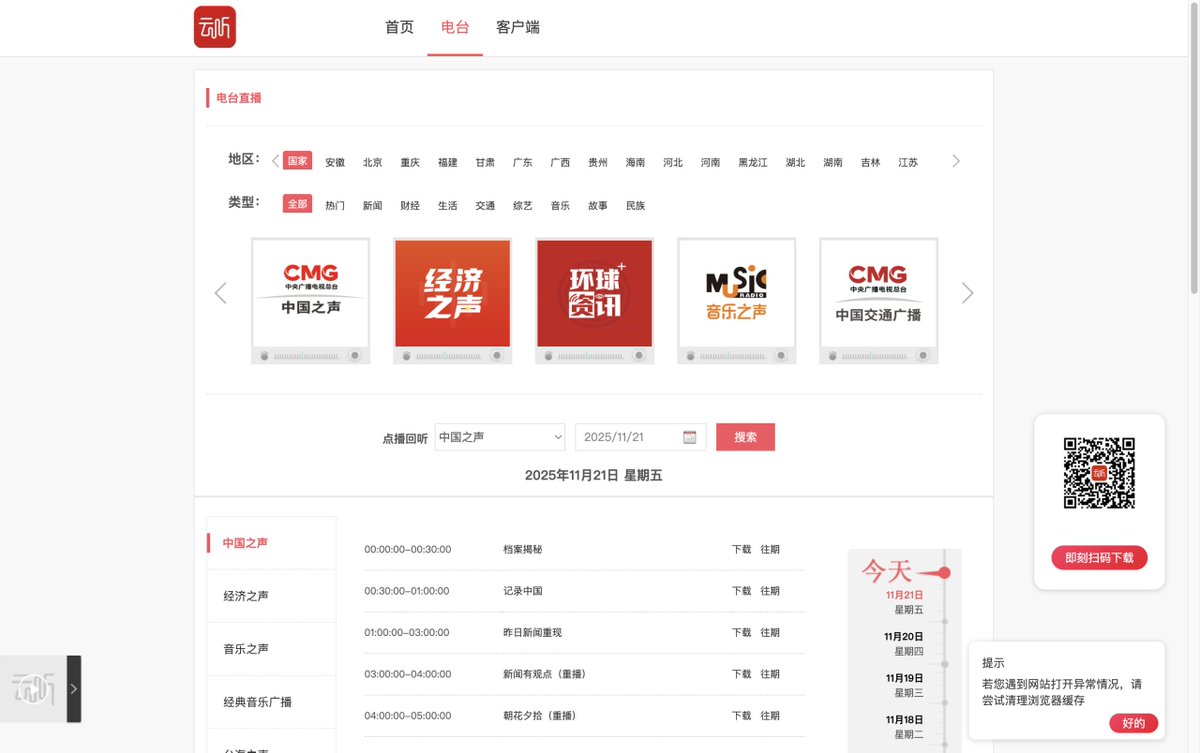
Task: Click the gray Yunting player logo
Action: [x=33, y=689]
